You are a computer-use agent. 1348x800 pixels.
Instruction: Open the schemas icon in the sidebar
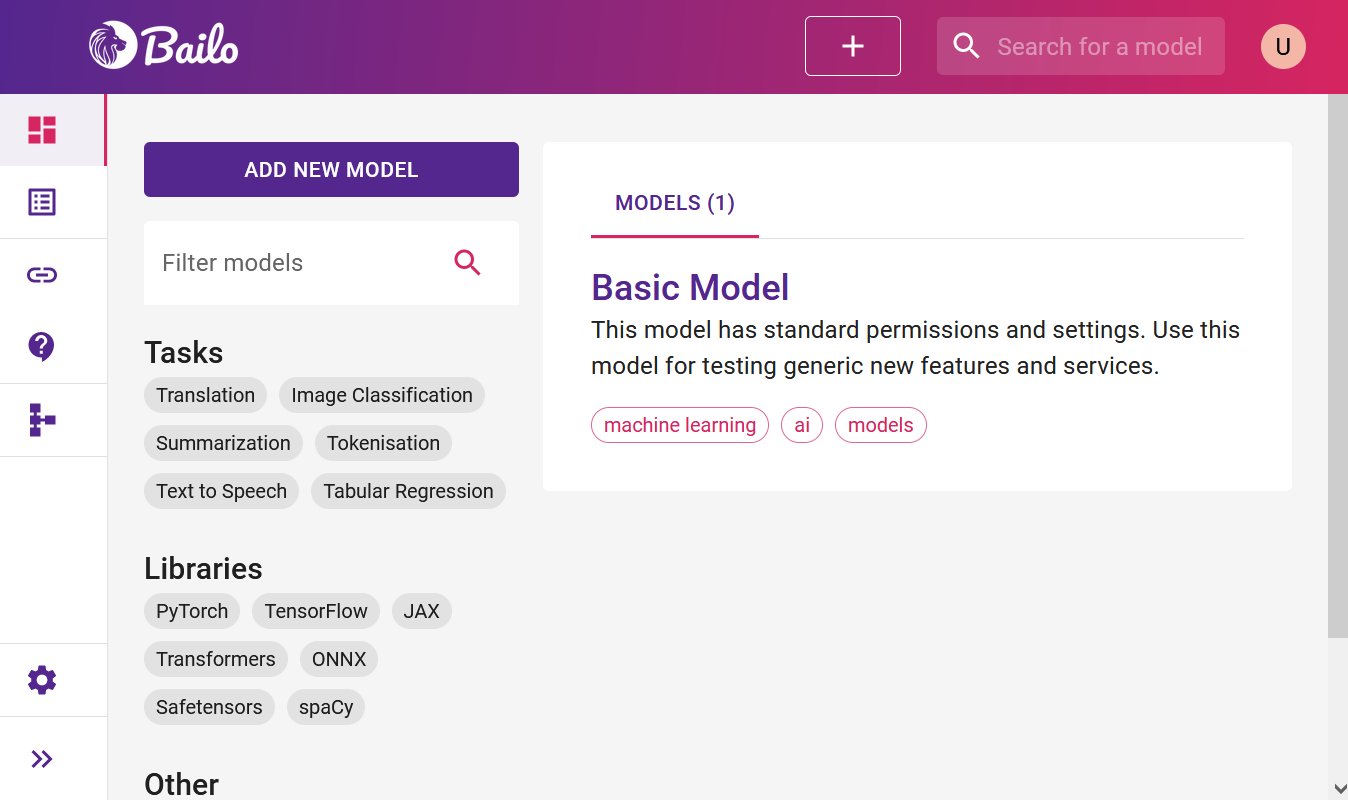[x=41, y=420]
